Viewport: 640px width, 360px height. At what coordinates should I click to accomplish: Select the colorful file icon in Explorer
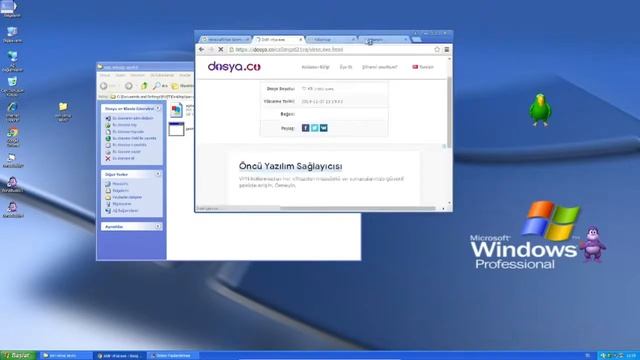tap(176, 110)
